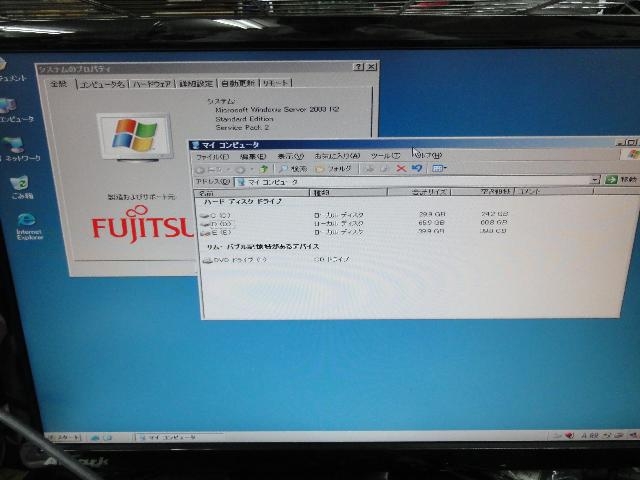Open the 表示(V) menu

pos(291,156)
